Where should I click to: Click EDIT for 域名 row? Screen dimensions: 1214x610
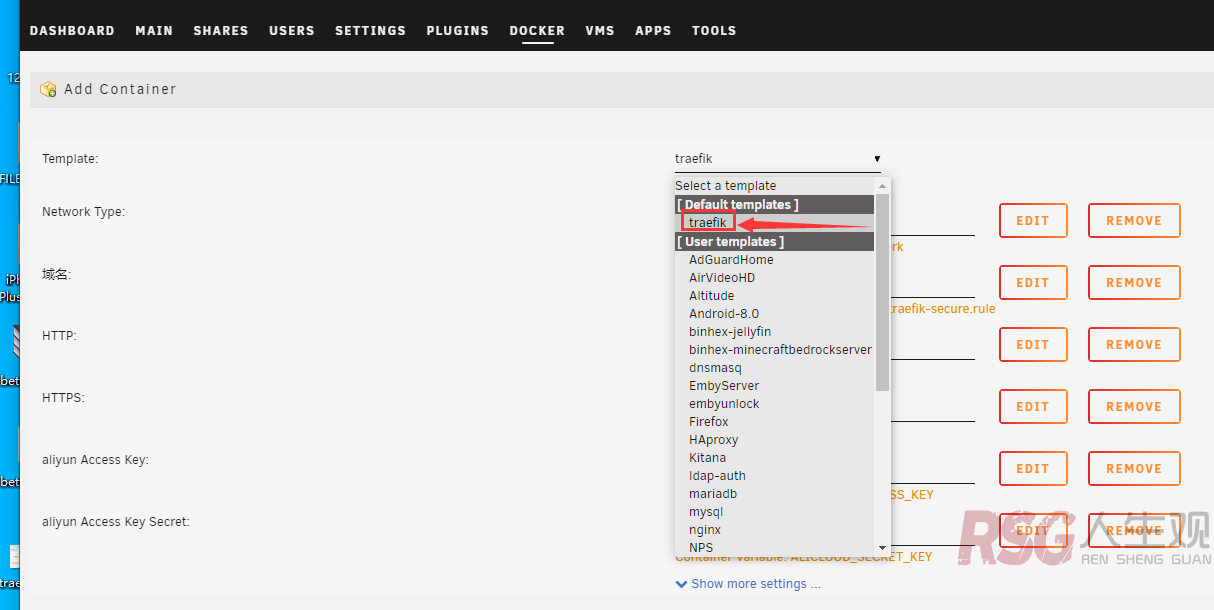[x=1033, y=283]
